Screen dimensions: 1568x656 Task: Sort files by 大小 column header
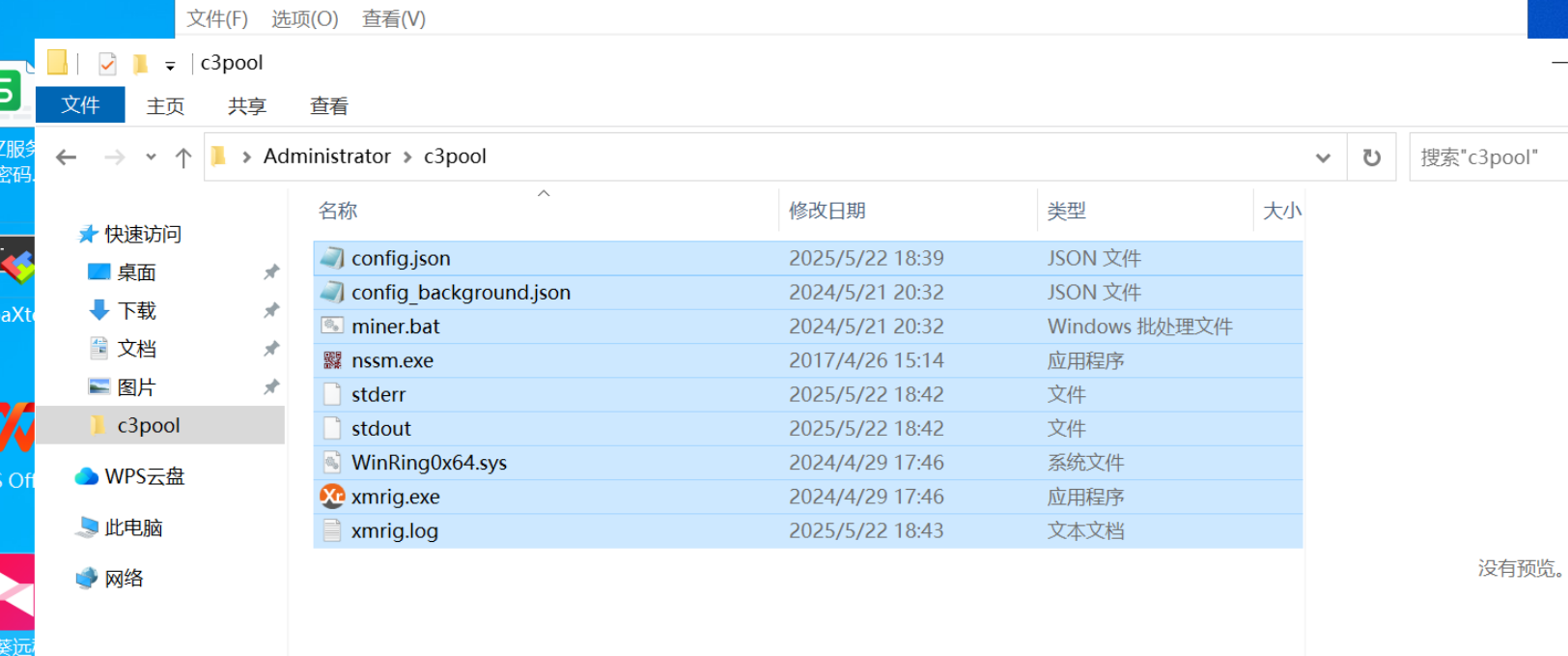(x=1280, y=211)
